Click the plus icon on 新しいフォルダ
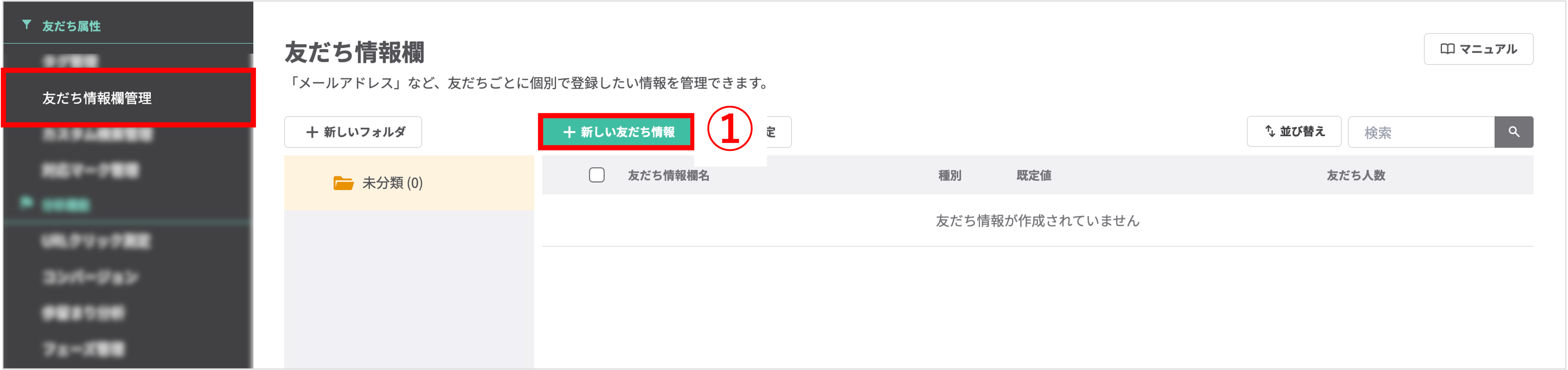This screenshot has height=370, width=1568. pyautogui.click(x=312, y=131)
